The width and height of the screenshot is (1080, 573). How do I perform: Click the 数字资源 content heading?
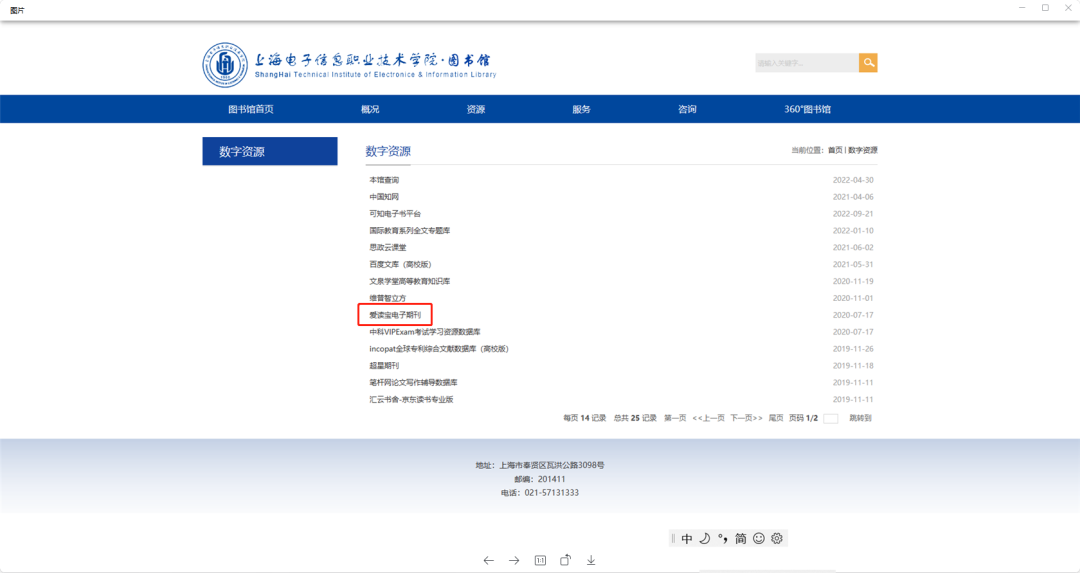[388, 152]
